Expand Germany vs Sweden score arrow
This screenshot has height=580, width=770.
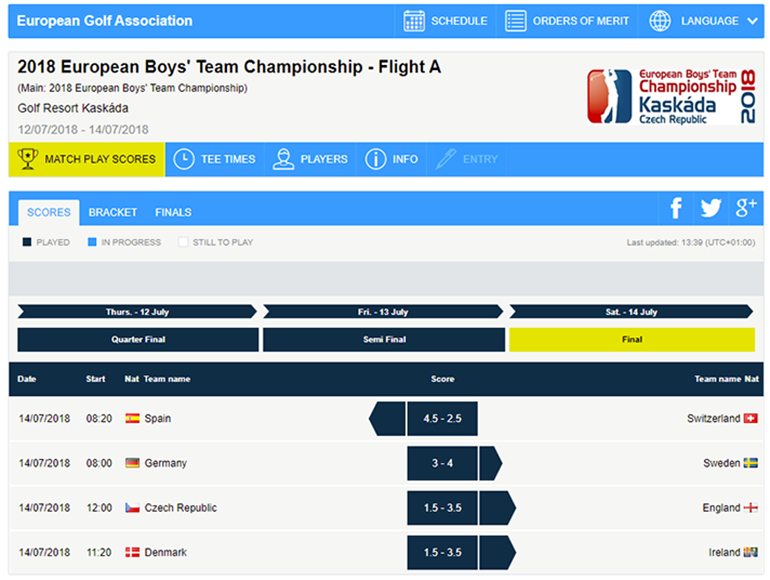tap(491, 463)
